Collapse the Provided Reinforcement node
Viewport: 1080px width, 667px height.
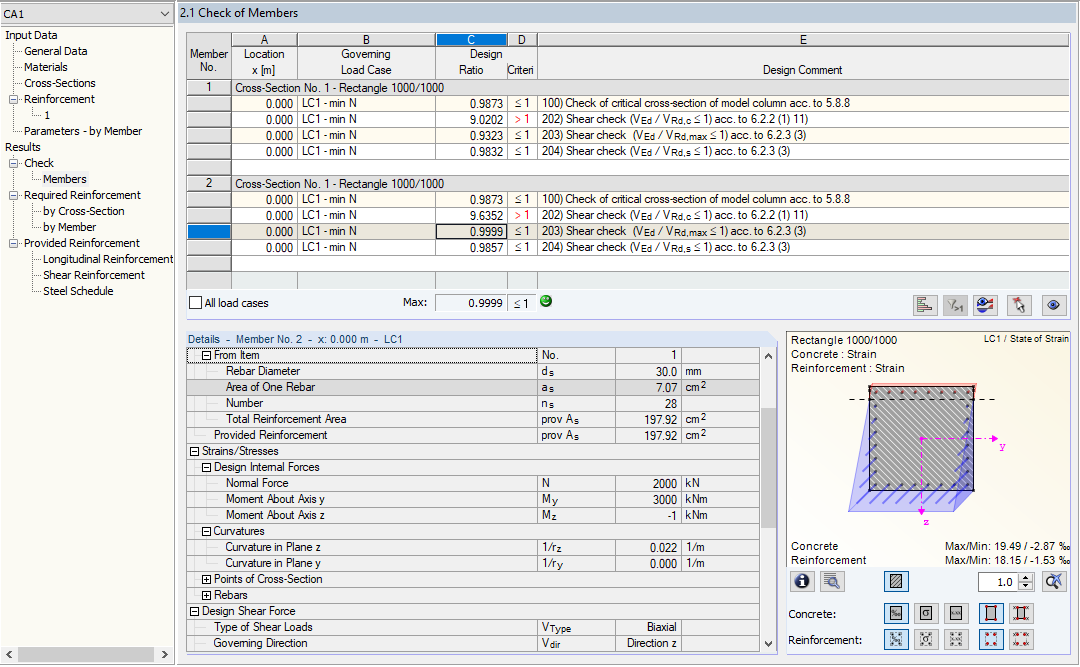point(13,243)
